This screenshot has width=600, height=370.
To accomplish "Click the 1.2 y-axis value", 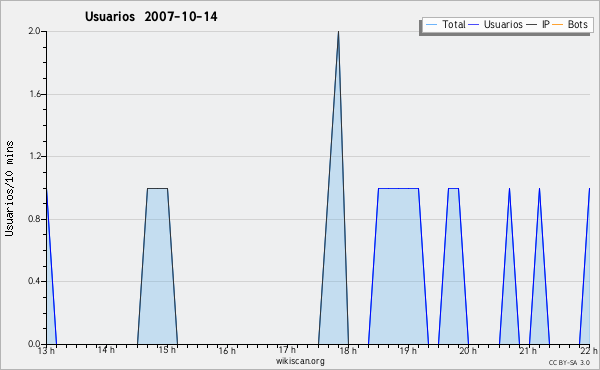I will click(x=34, y=156).
